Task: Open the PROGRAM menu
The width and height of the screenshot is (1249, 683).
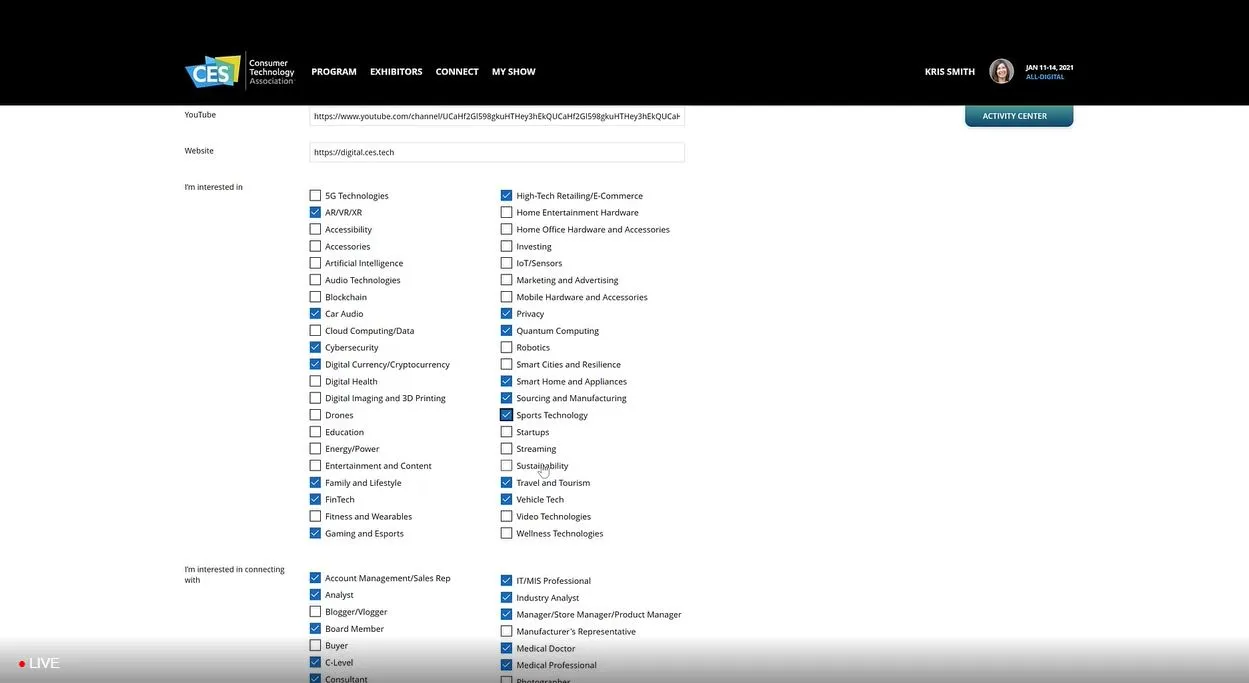Action: (x=334, y=72)
